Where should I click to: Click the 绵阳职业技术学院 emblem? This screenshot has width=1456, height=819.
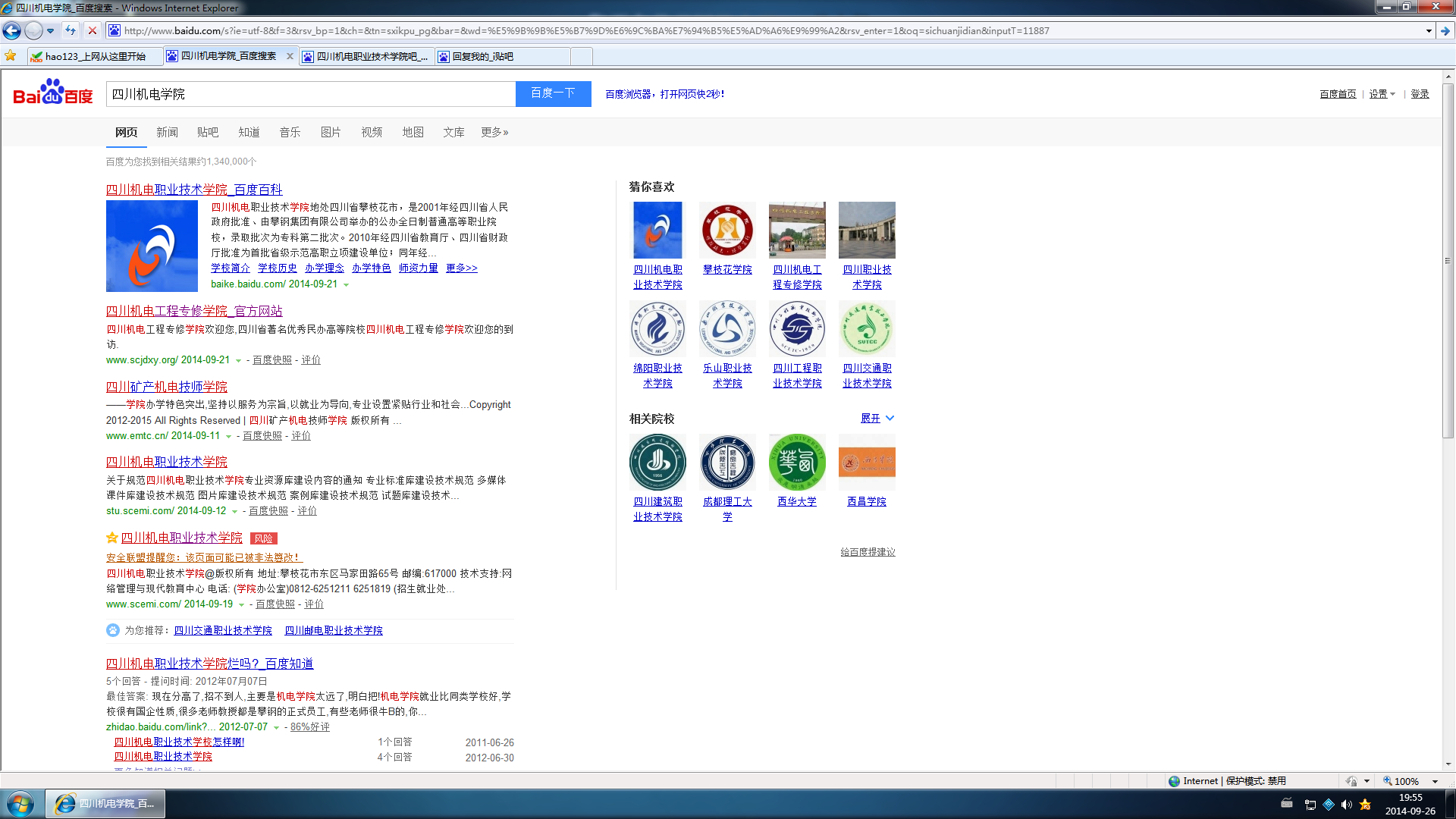[x=657, y=328]
